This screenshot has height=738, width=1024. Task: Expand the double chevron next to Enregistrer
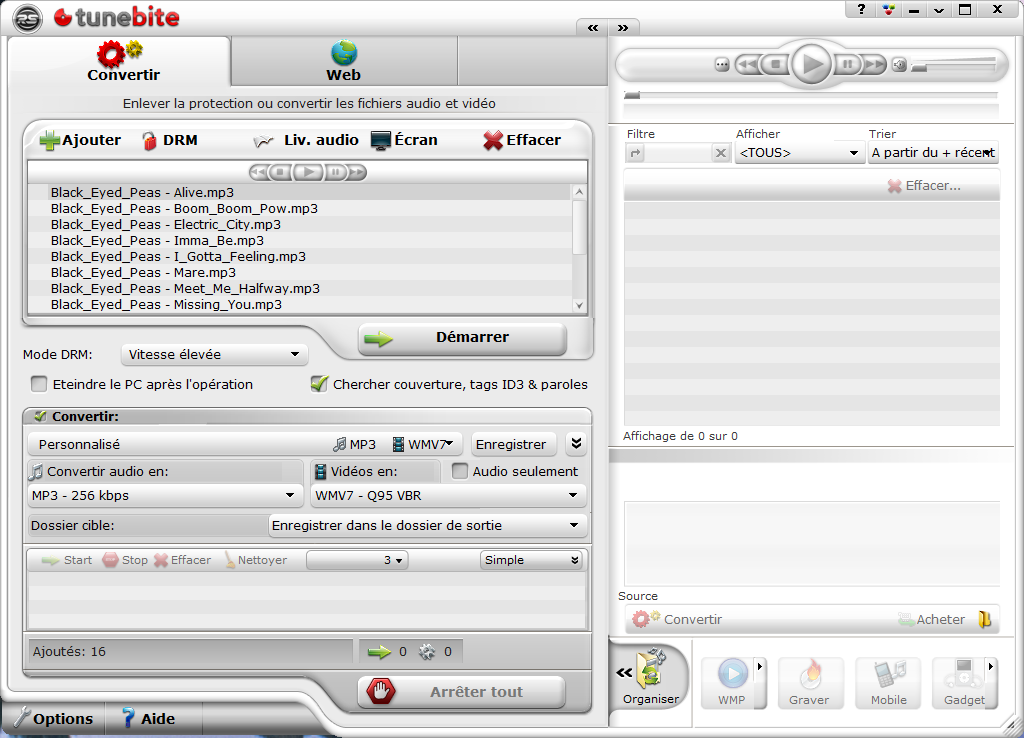pyautogui.click(x=576, y=444)
